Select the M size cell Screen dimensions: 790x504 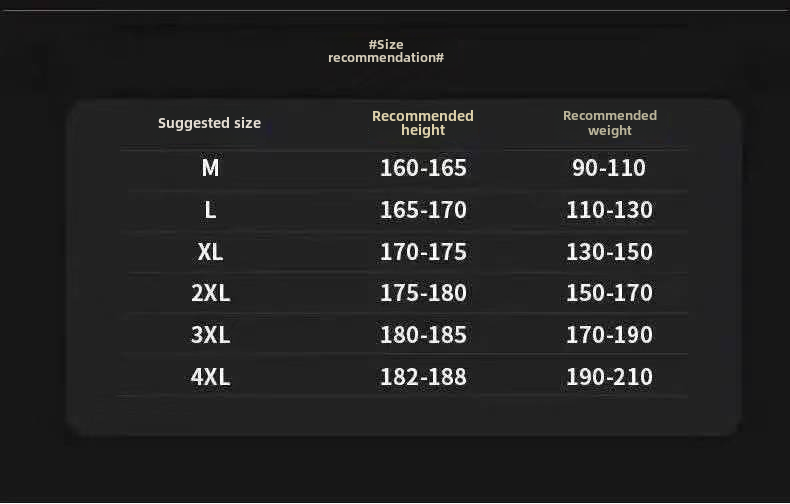coord(210,168)
